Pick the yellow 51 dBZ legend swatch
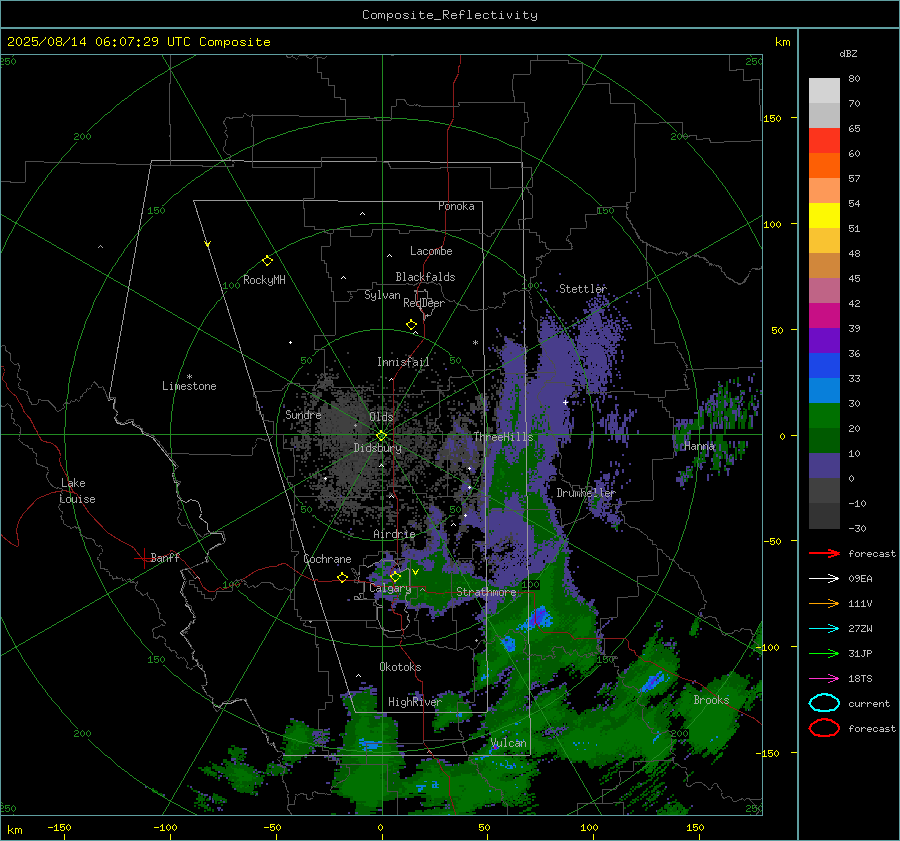The image size is (900, 841). [824, 215]
